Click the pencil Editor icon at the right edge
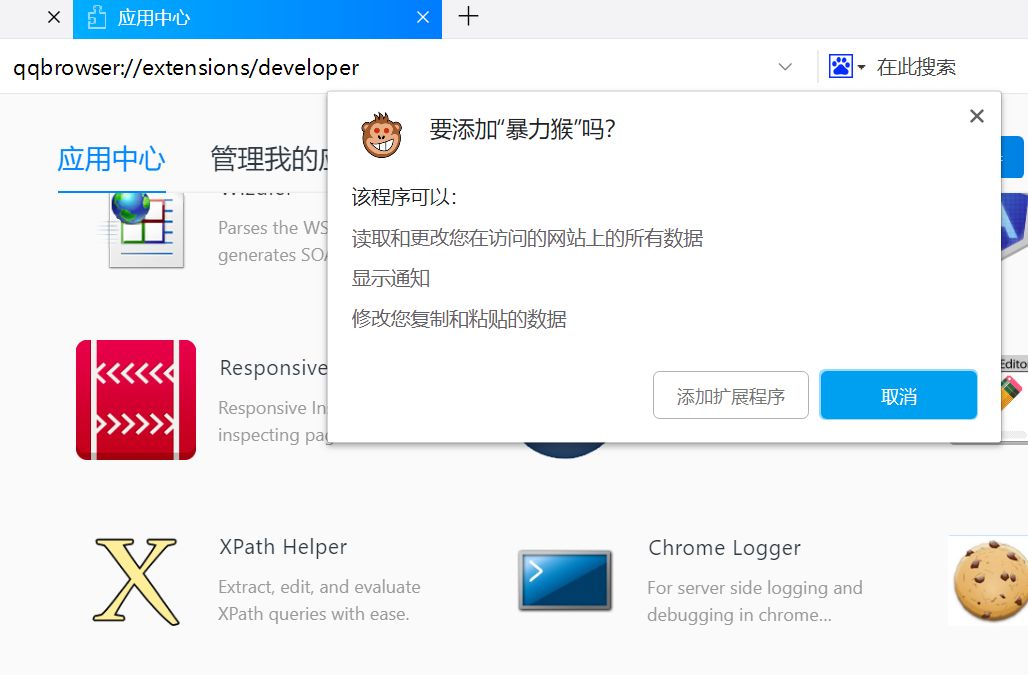The image size is (1028, 675). tap(1012, 391)
